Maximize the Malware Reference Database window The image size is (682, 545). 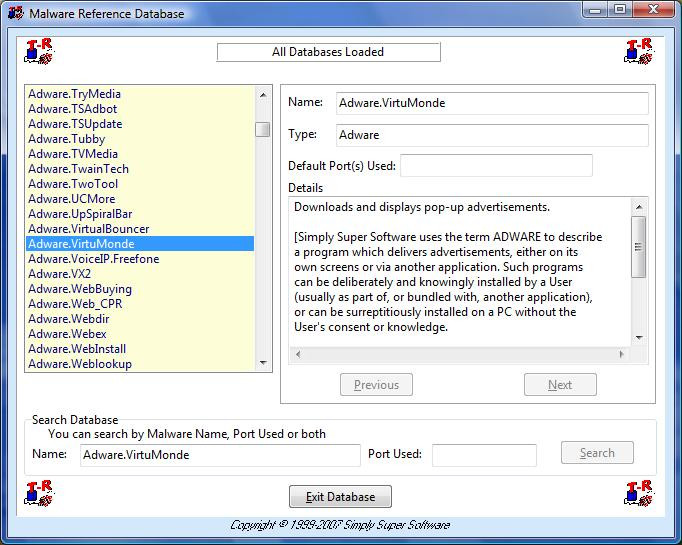tap(620, 10)
